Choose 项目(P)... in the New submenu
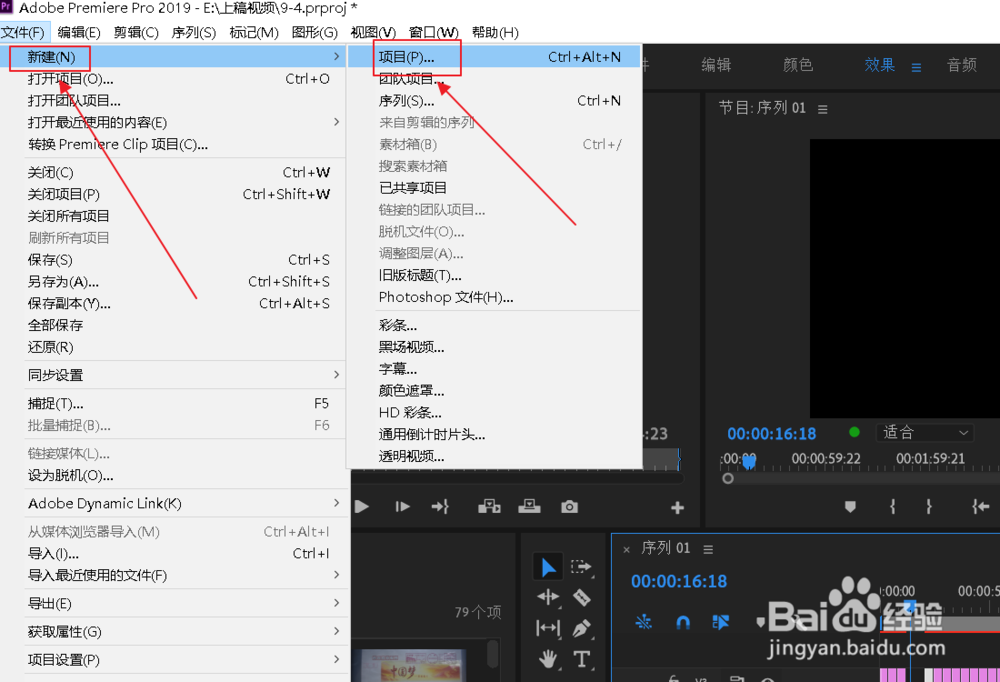The width and height of the screenshot is (1000, 682). click(x=494, y=57)
